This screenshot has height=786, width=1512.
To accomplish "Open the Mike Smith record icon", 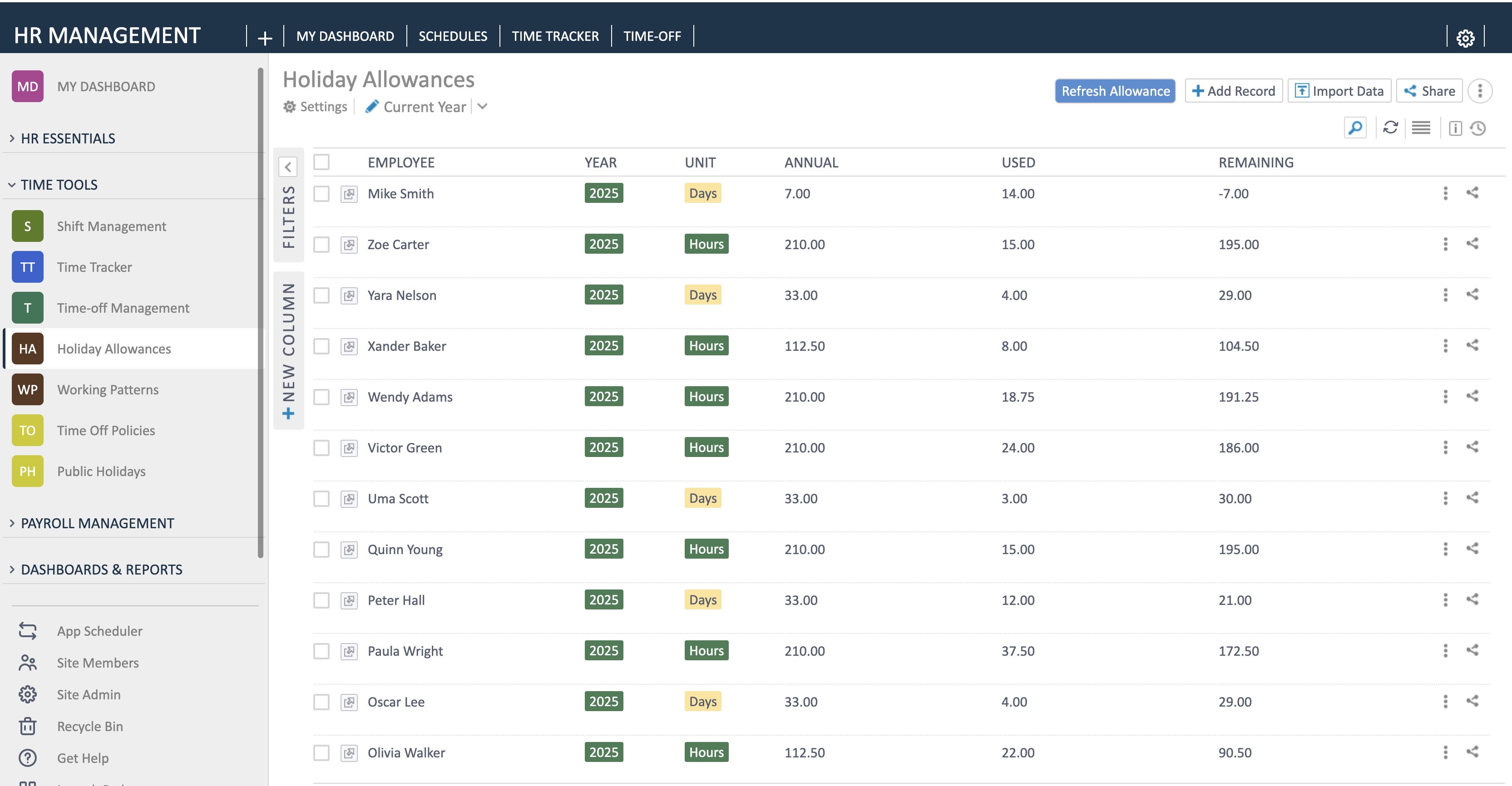I will (349, 194).
